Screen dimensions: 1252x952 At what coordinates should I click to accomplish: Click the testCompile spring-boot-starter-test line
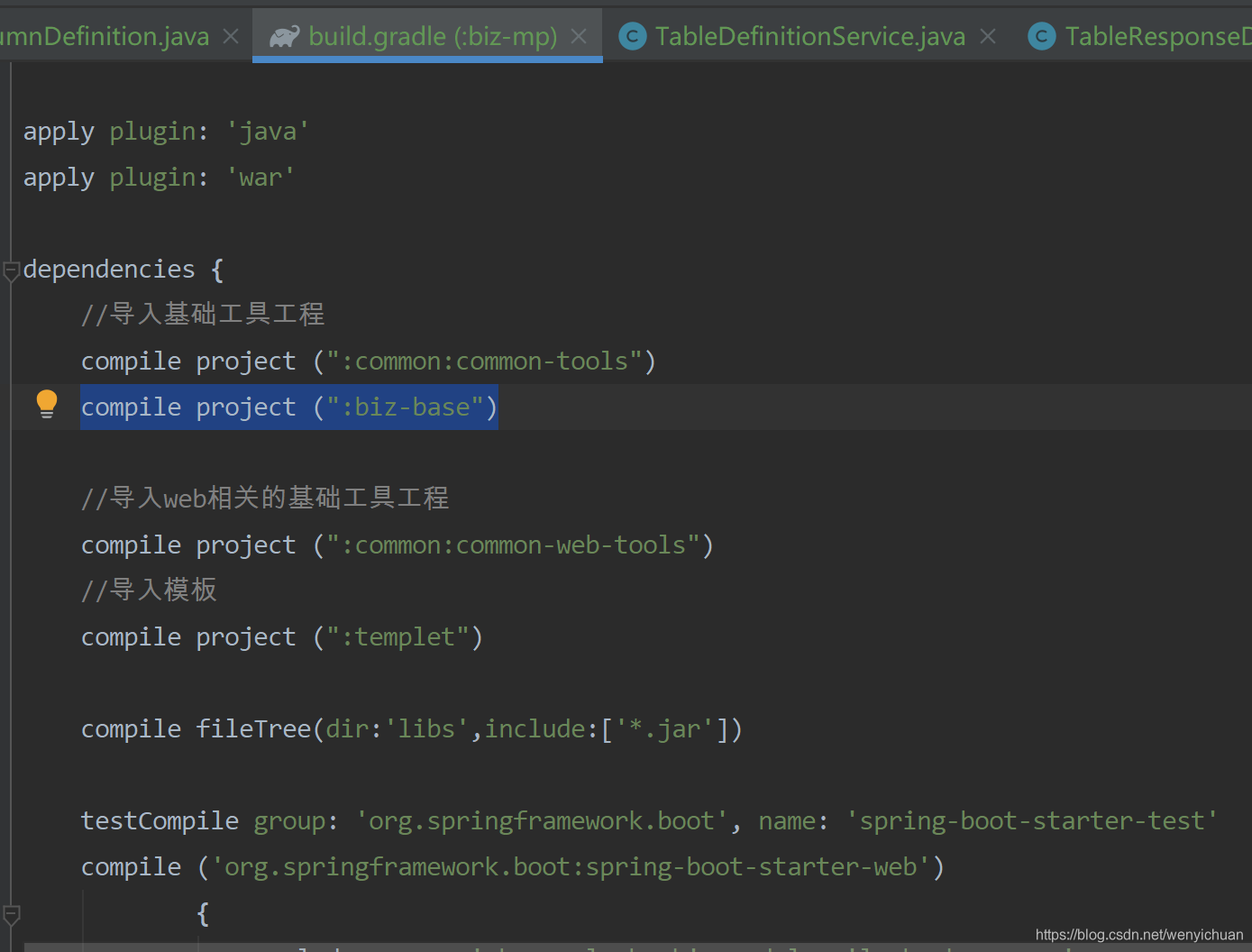coord(649,821)
